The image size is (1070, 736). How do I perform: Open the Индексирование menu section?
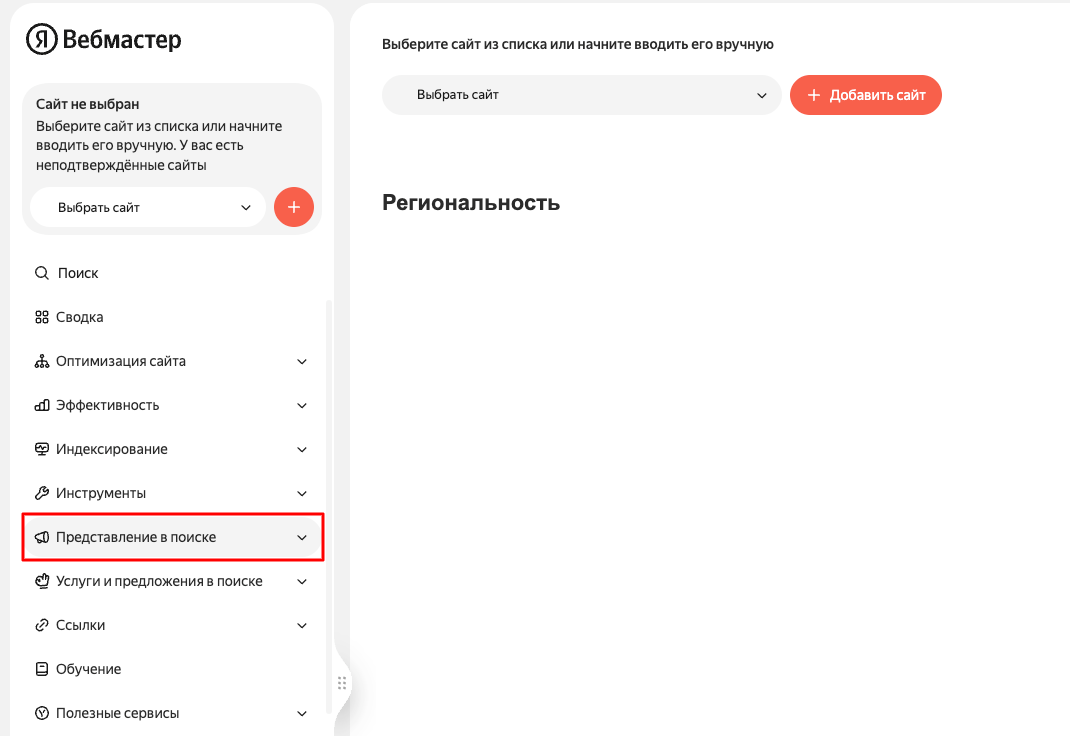point(172,449)
